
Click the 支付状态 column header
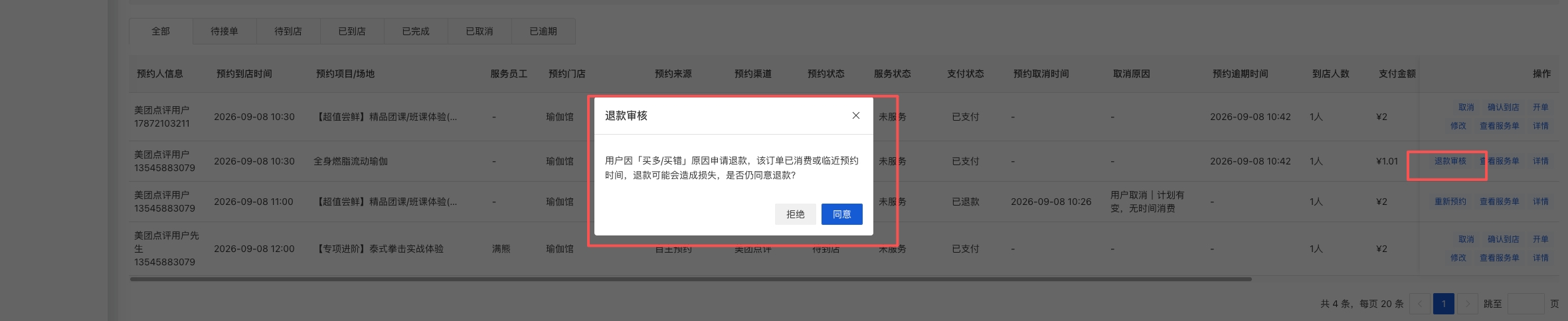click(x=966, y=74)
